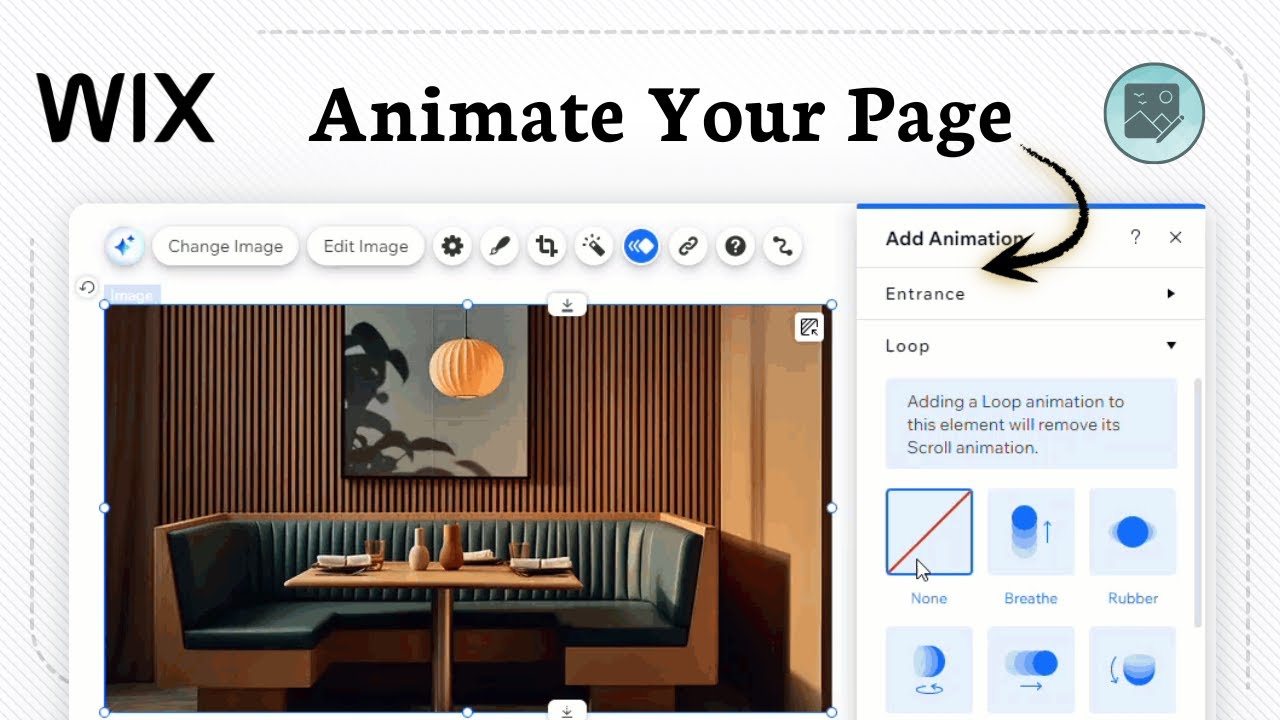Click the top attach-to-section download handle
This screenshot has width=1280, height=720.
pos(567,305)
